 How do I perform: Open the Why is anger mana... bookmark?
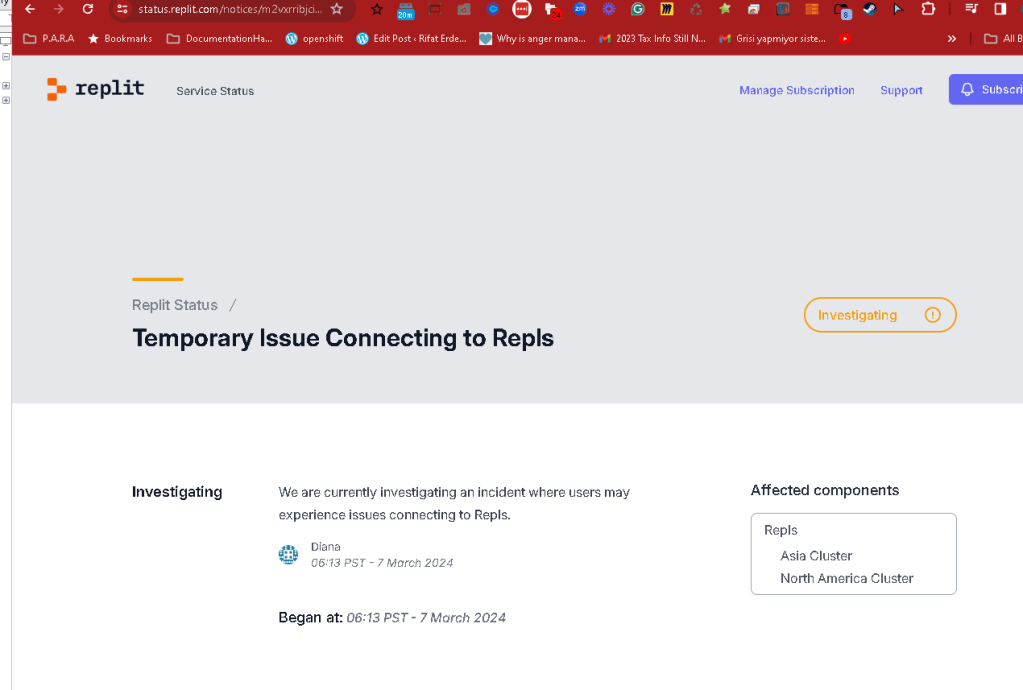(532, 38)
